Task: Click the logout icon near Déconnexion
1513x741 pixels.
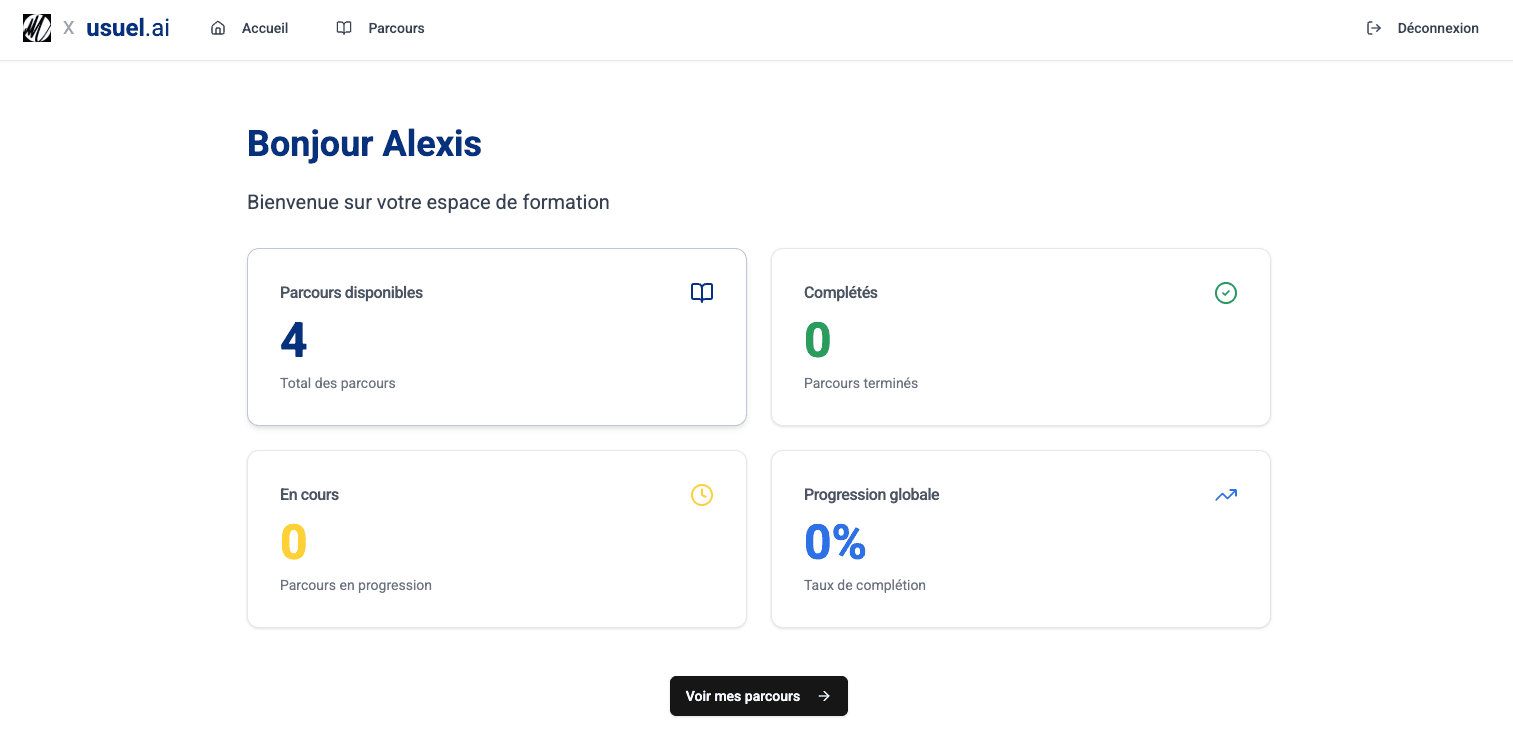Action: (x=1374, y=28)
